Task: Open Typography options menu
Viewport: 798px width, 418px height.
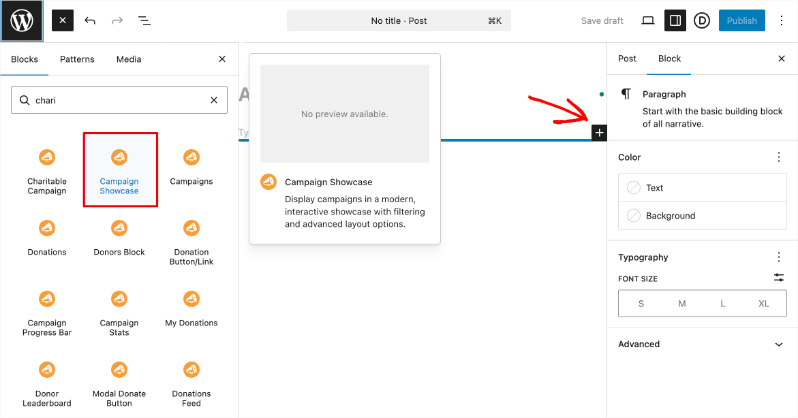Action: click(778, 257)
